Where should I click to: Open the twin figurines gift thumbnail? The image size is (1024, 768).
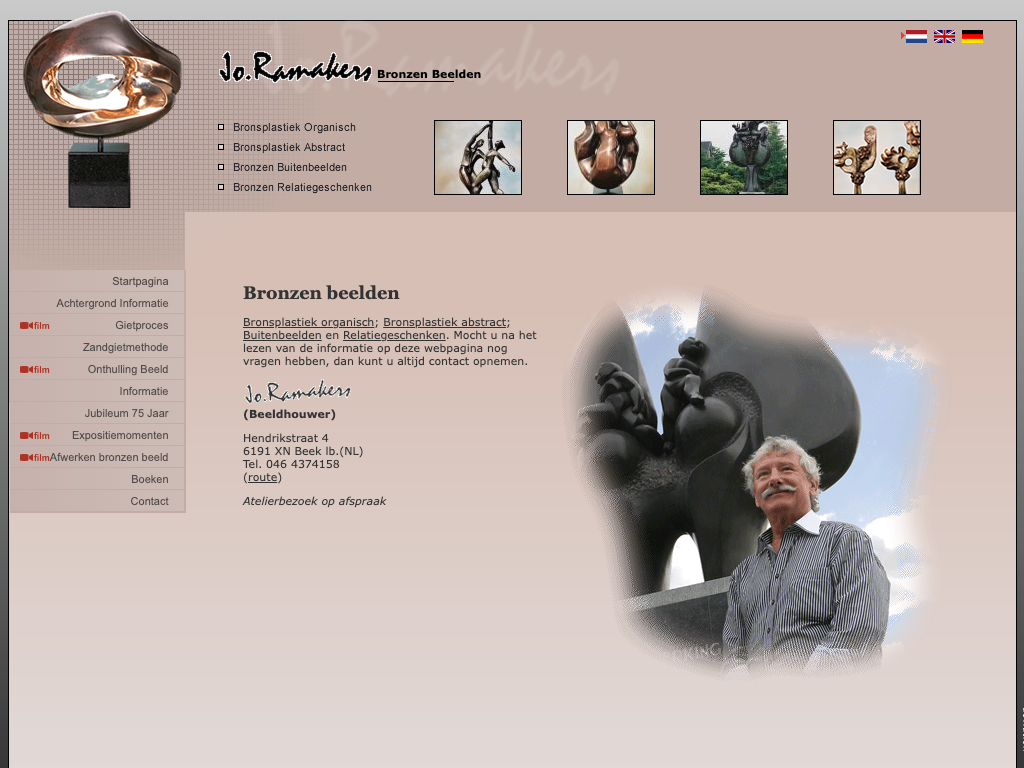pyautogui.click(x=876, y=157)
